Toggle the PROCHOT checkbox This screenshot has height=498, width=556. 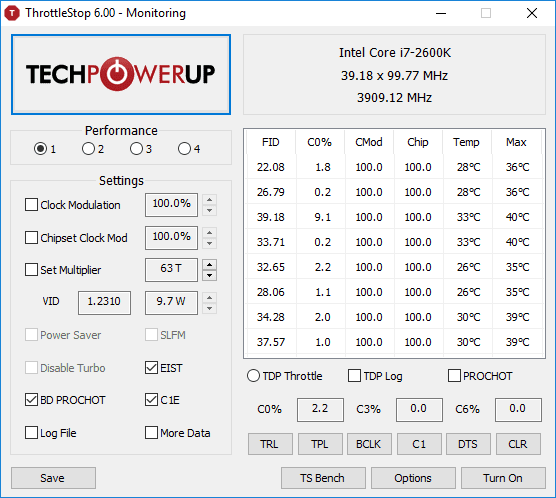(454, 376)
